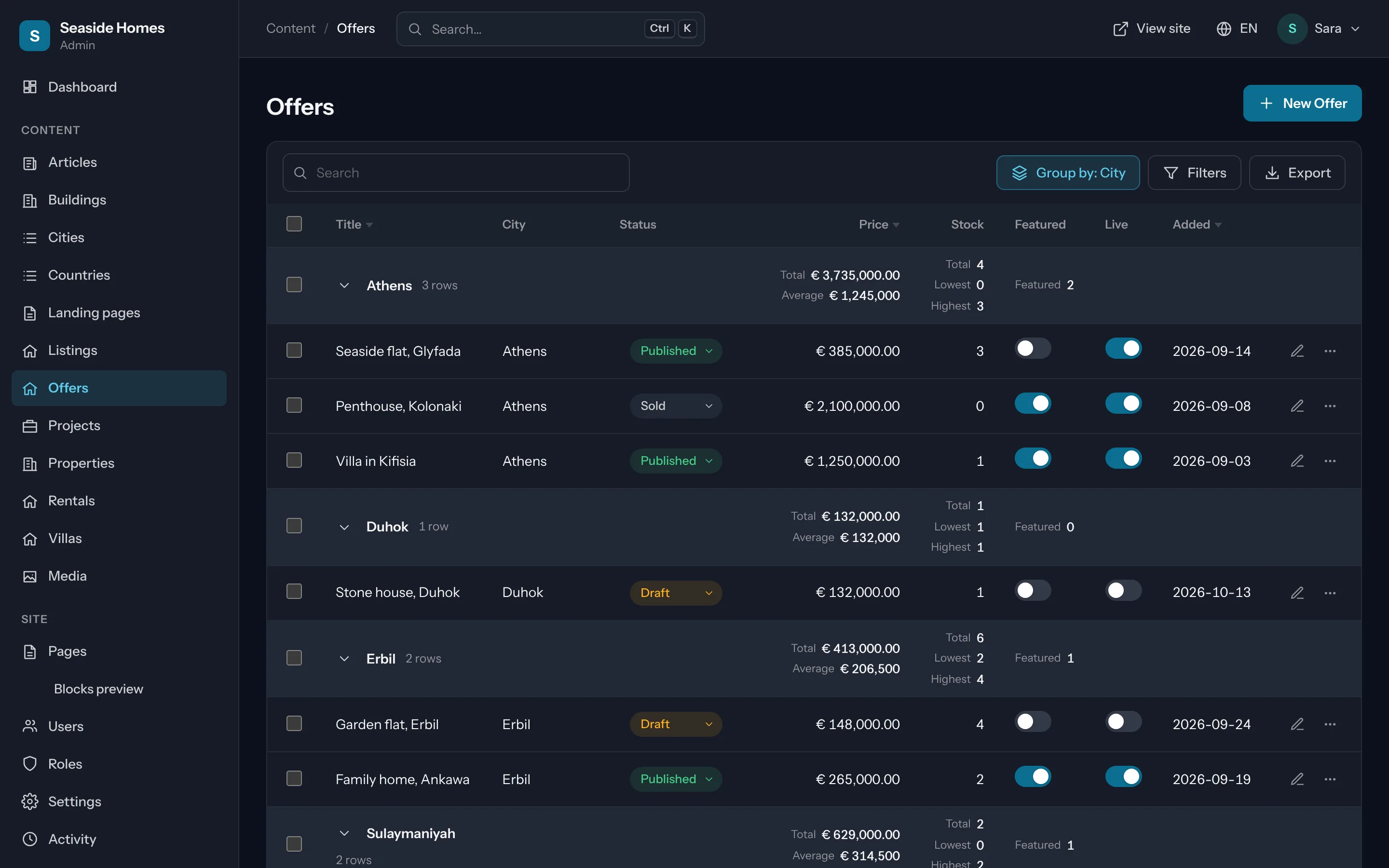The height and width of the screenshot is (868, 1389).
Task: Open Rentals in the sidebar
Action: [119, 501]
